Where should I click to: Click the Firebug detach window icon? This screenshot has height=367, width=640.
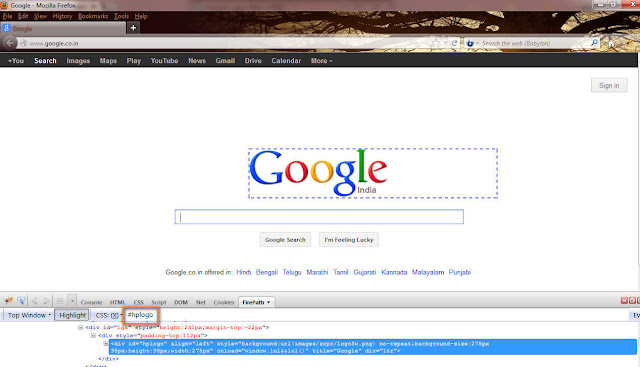pyautogui.click(x=632, y=300)
